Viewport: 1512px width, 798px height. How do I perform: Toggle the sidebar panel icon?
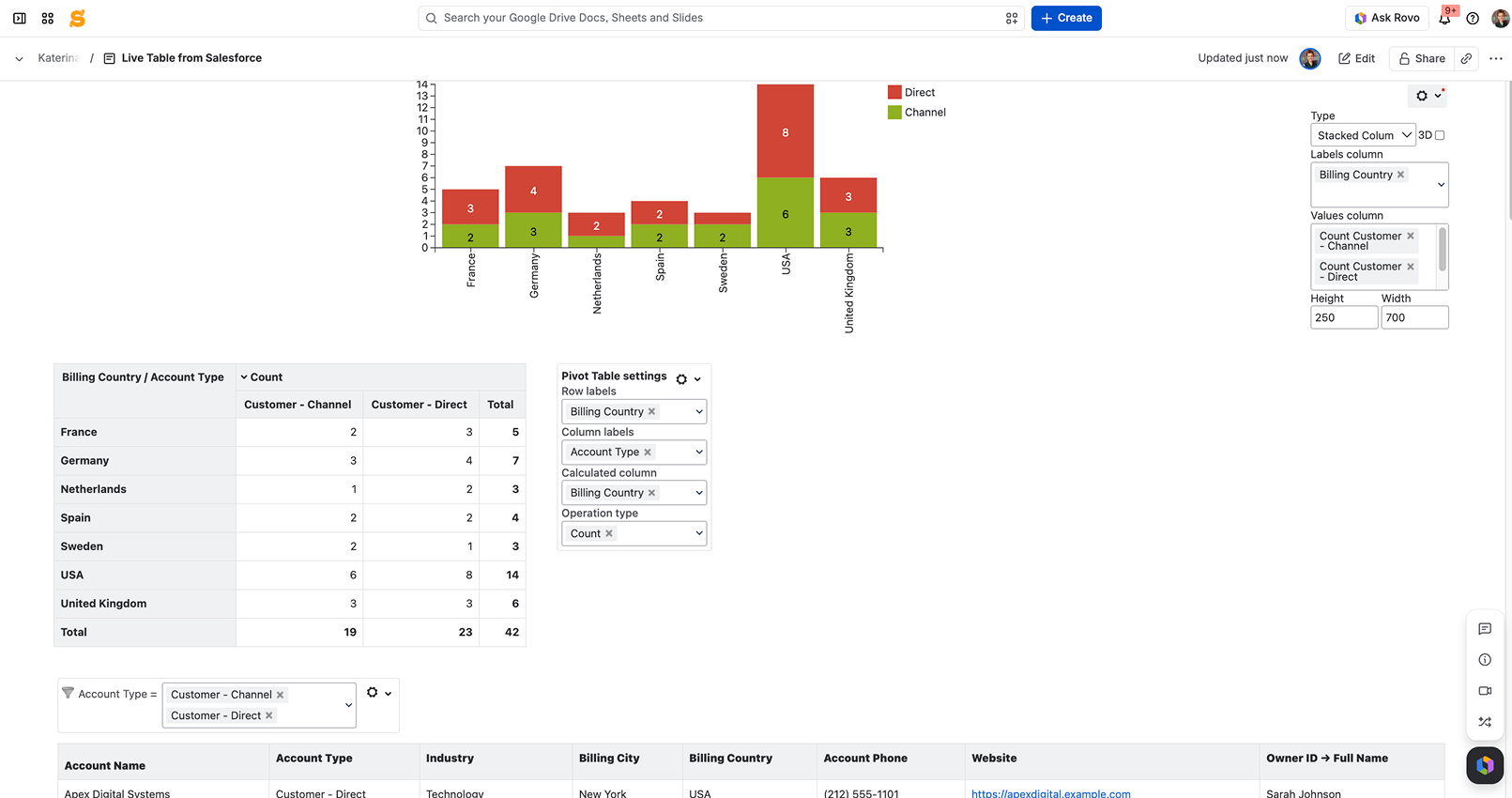pyautogui.click(x=20, y=18)
